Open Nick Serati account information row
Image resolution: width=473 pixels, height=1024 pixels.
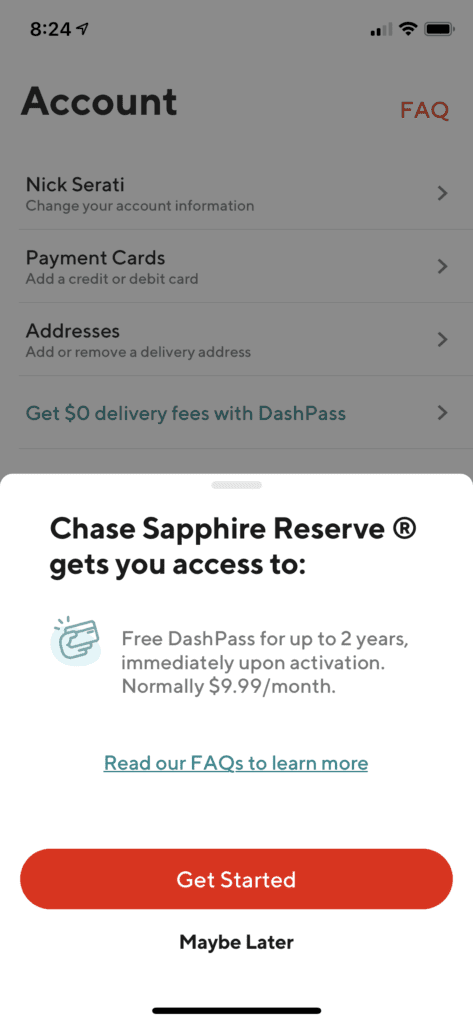[236, 193]
